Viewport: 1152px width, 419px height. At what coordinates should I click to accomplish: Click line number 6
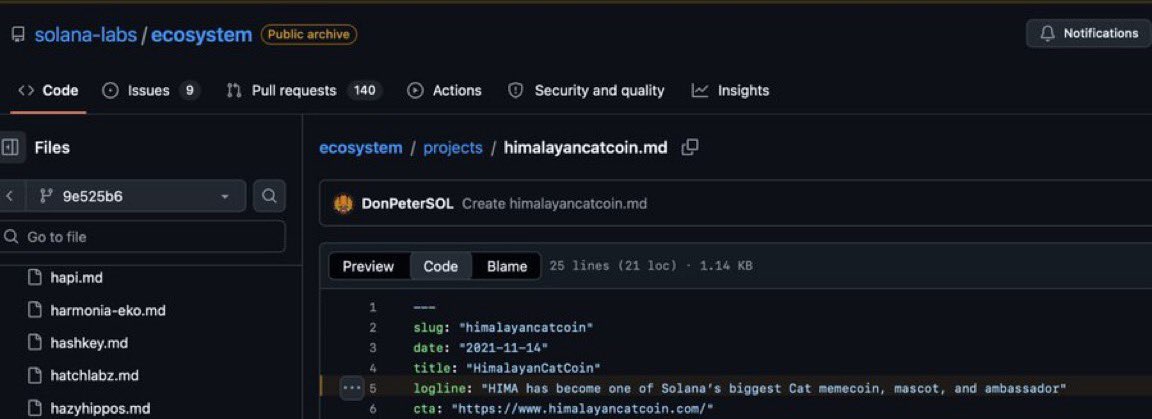click(373, 408)
